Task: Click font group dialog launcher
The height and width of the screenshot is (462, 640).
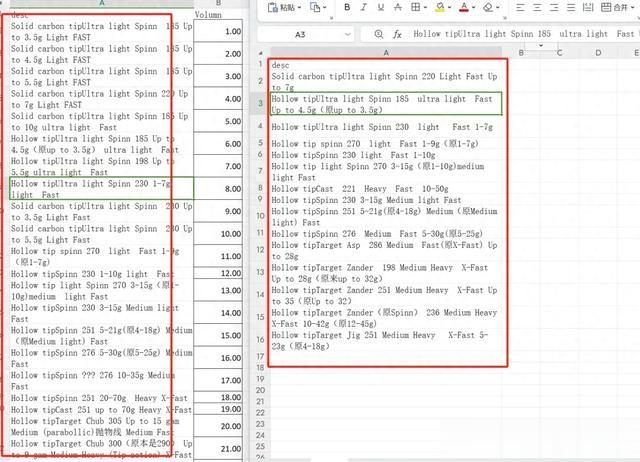Action: (x=505, y=18)
